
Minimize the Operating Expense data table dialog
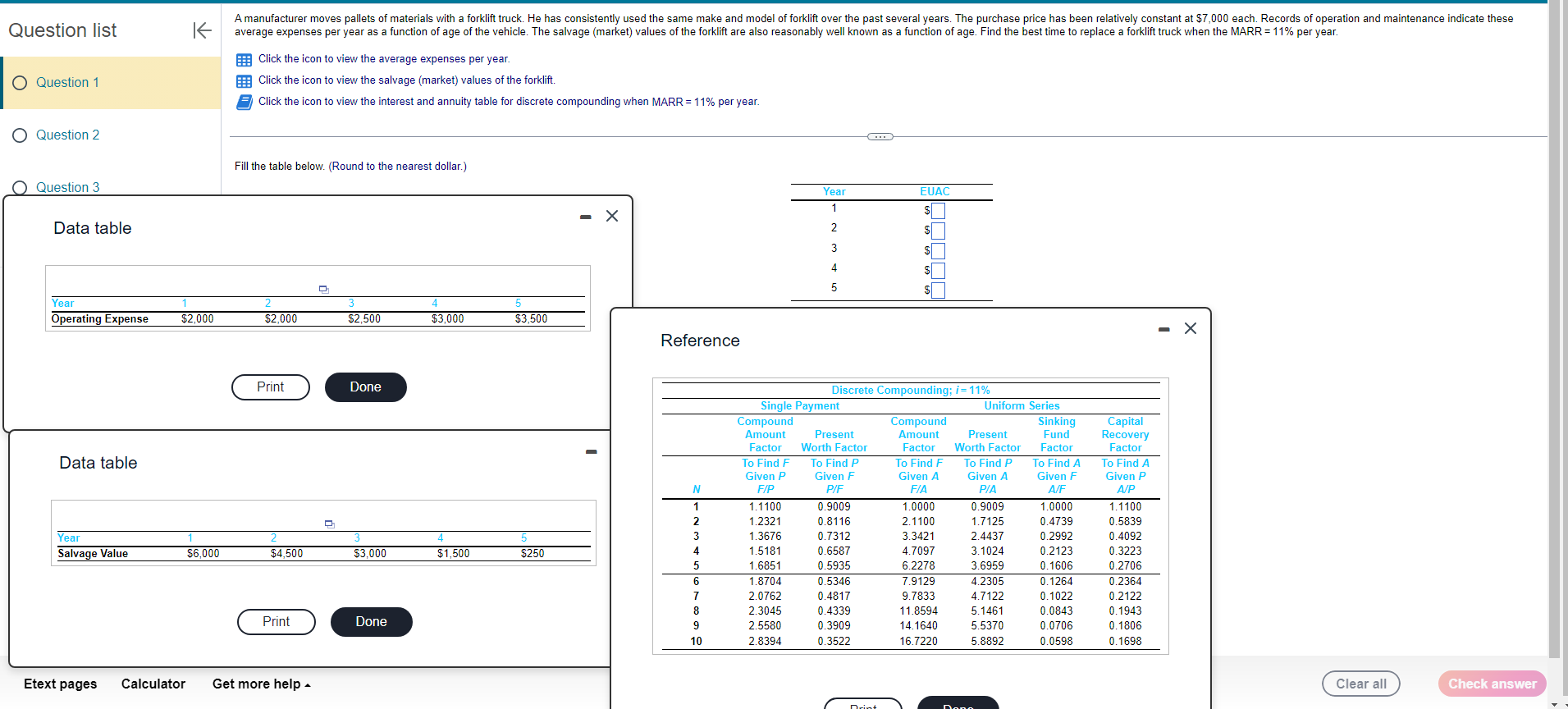(x=586, y=217)
